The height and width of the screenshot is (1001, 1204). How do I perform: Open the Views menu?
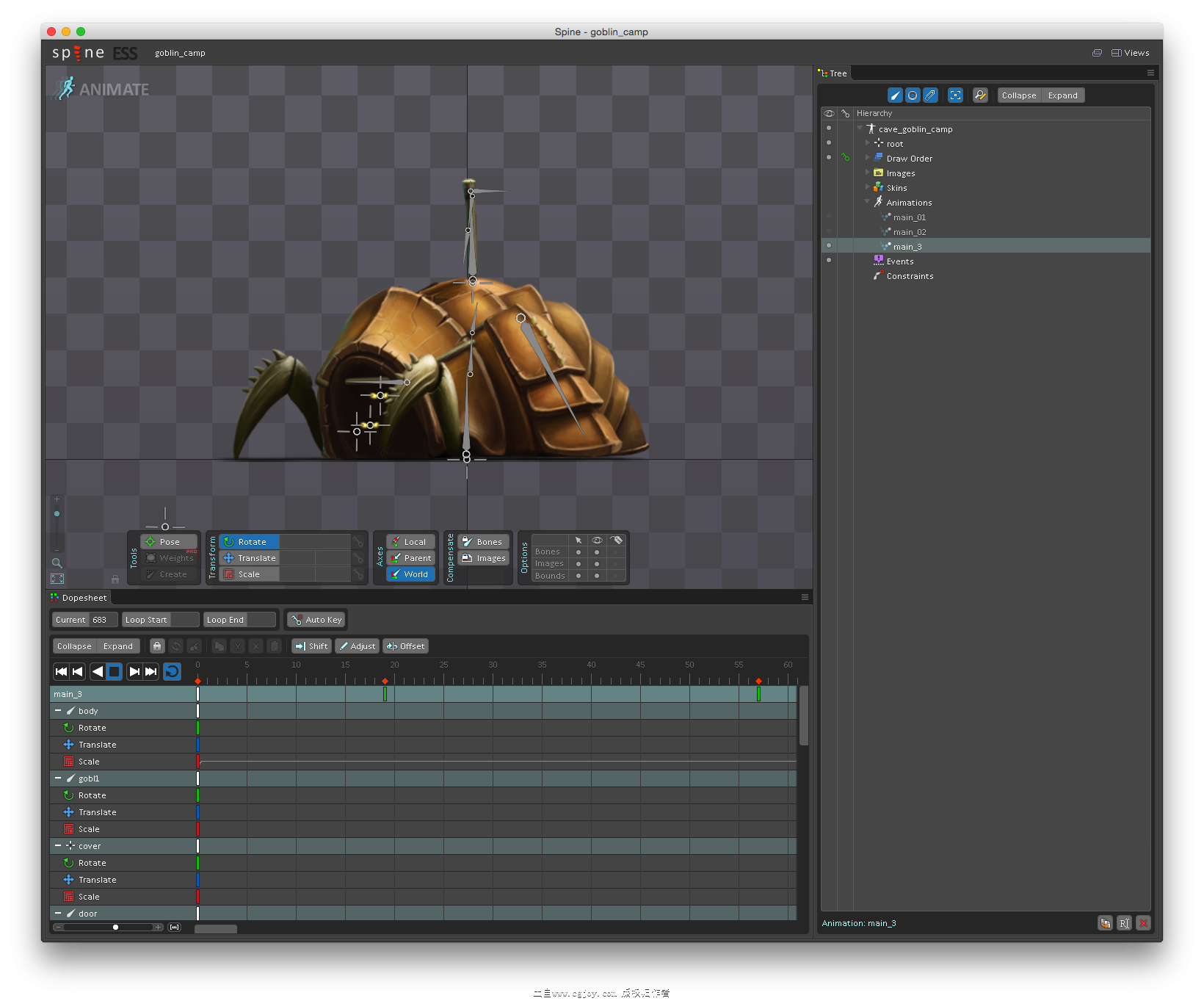point(1131,53)
